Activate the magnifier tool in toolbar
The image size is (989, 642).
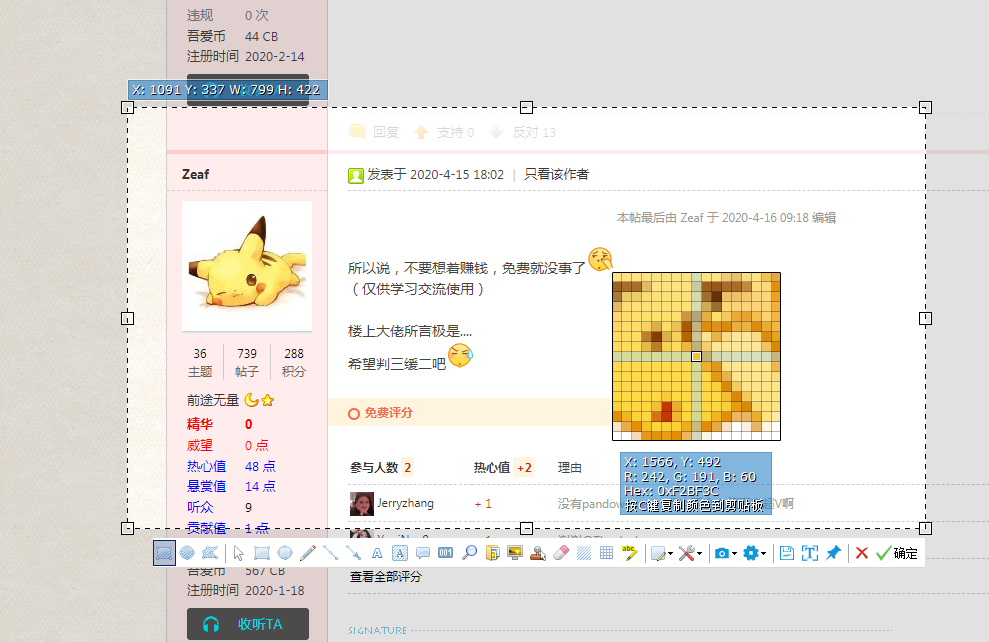click(469, 553)
